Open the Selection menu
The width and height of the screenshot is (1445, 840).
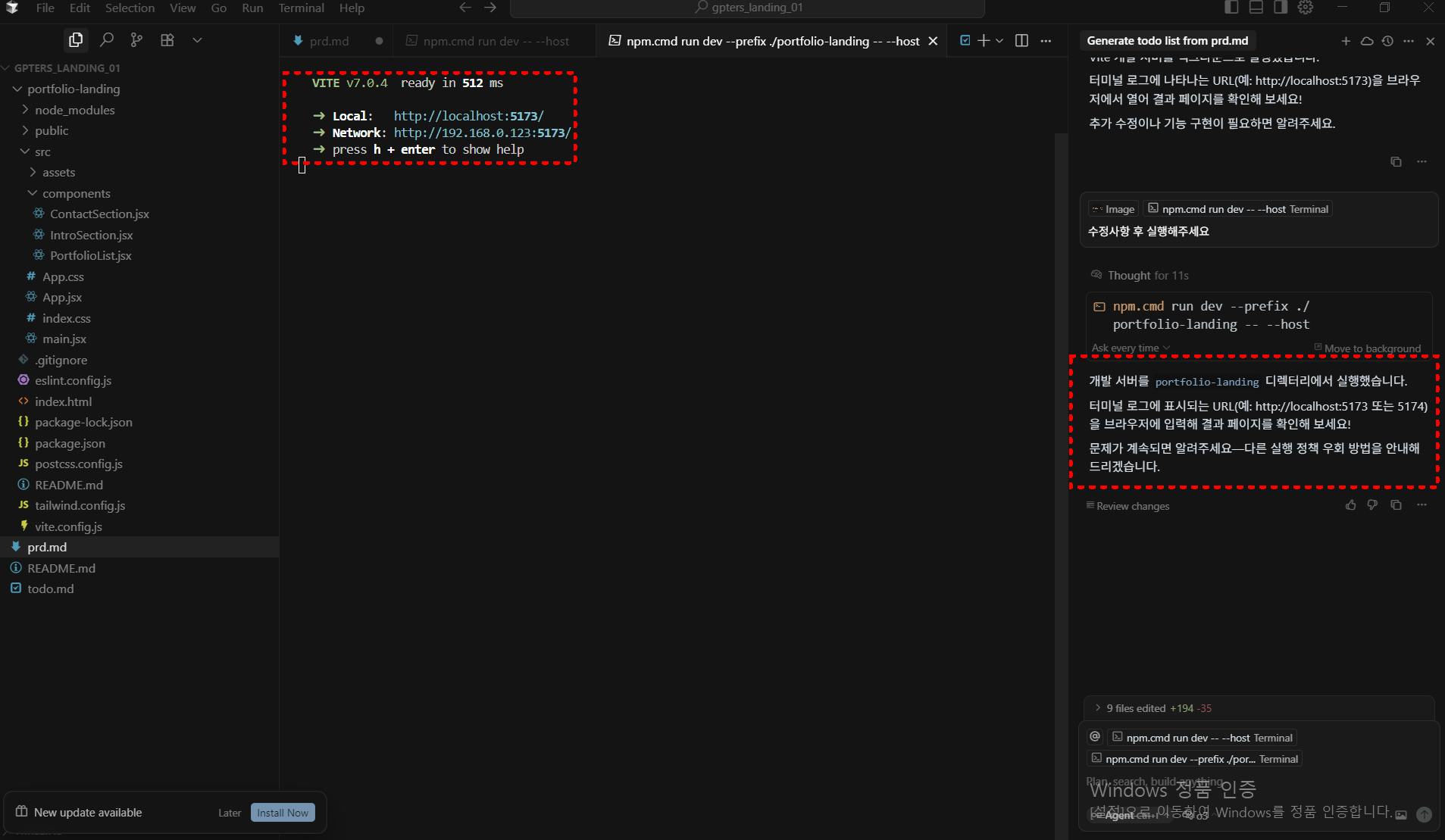tap(130, 8)
